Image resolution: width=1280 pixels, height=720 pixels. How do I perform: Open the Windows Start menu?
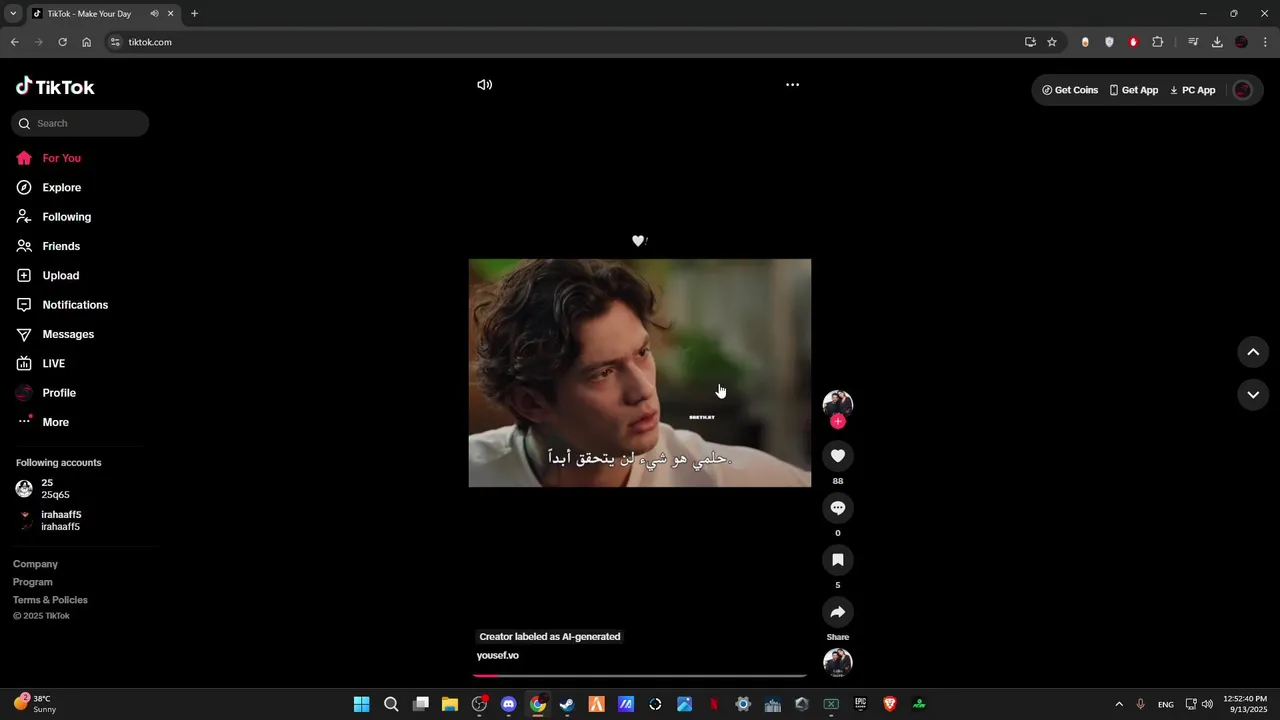[361, 704]
